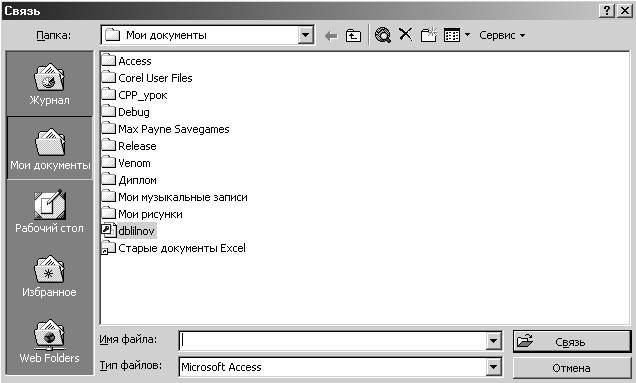
Task: Click the Release folder icon
Action: pos(108,145)
